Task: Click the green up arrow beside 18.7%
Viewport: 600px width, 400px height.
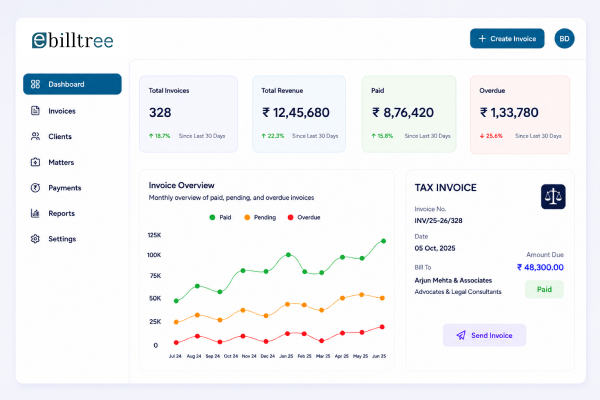Action: 151,136
